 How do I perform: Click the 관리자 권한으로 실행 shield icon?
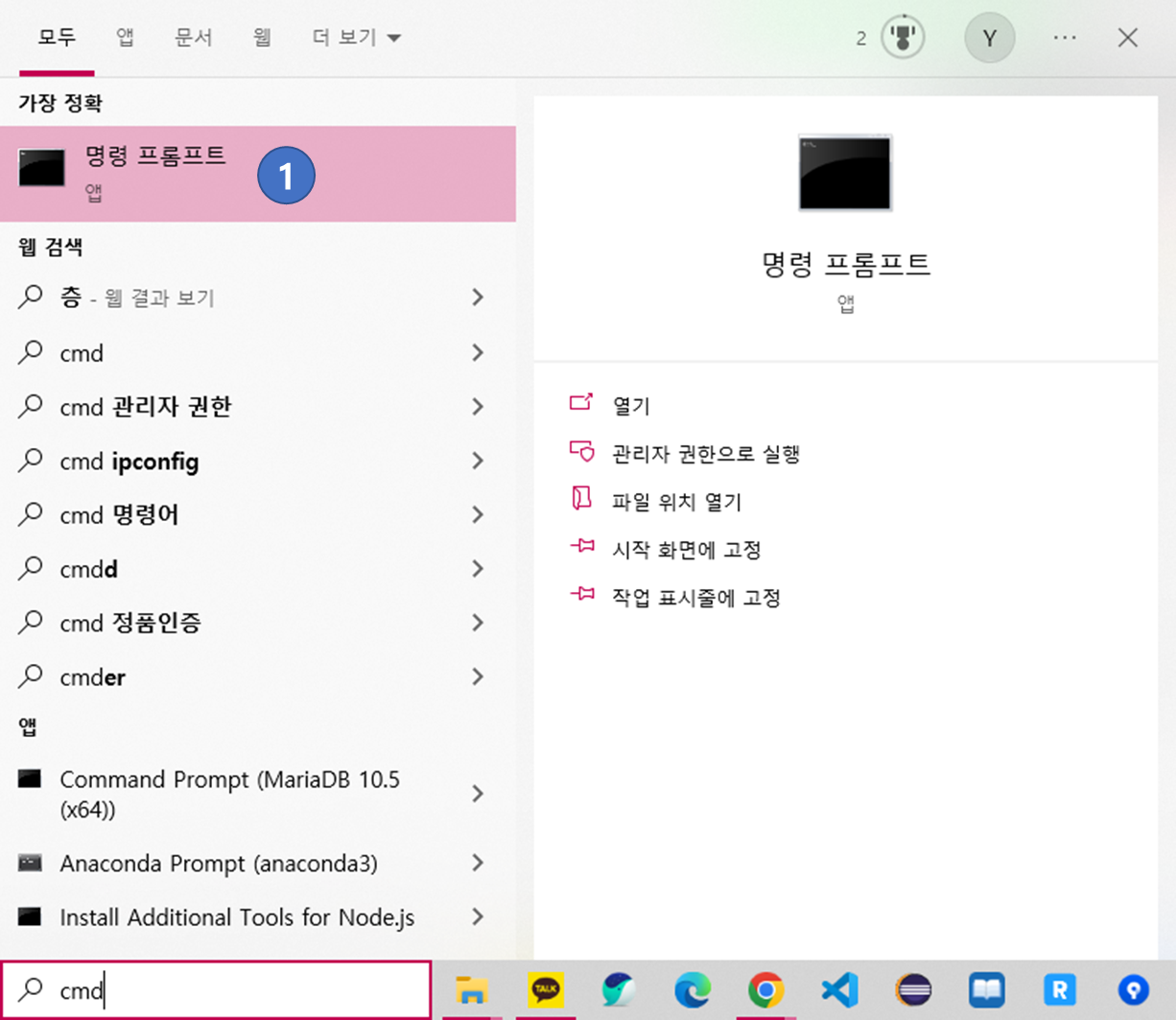coord(581,451)
